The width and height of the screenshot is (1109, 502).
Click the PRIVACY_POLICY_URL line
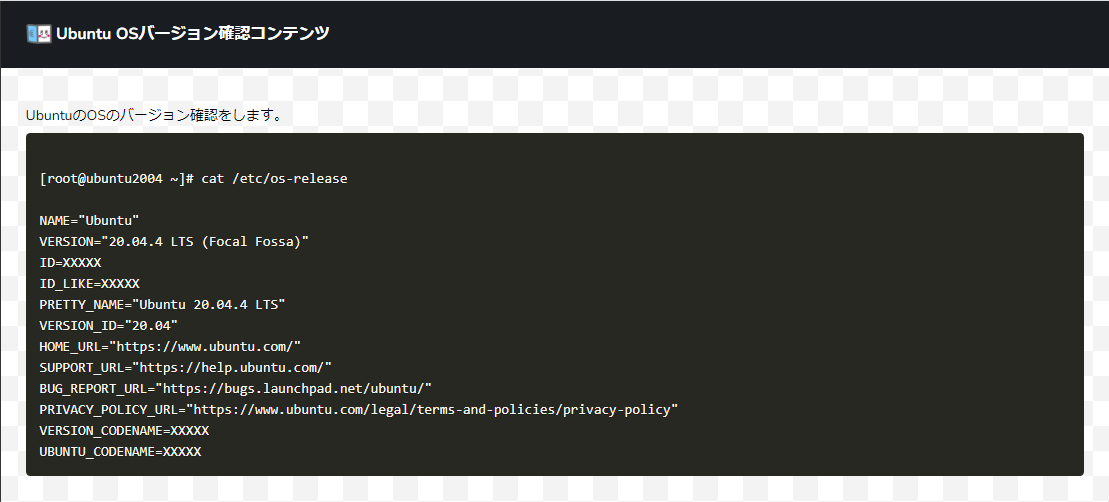(x=359, y=409)
